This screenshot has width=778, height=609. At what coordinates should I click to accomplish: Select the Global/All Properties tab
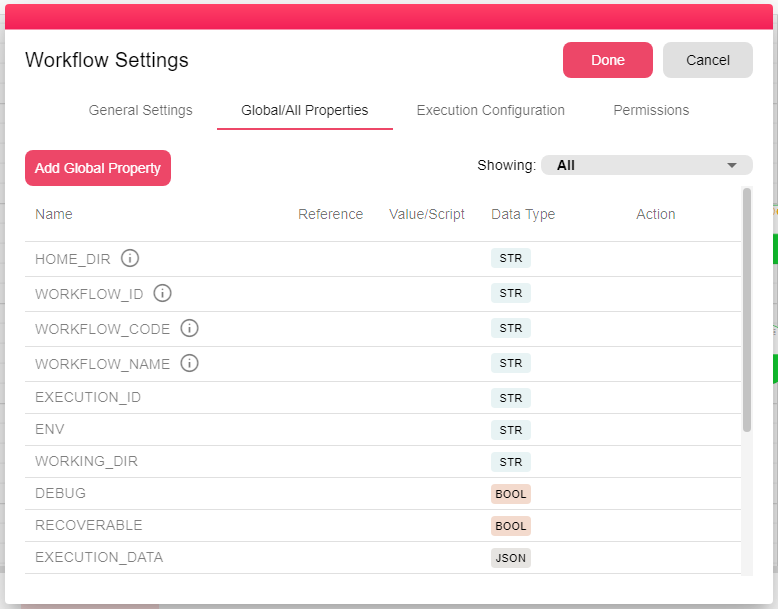coord(304,110)
